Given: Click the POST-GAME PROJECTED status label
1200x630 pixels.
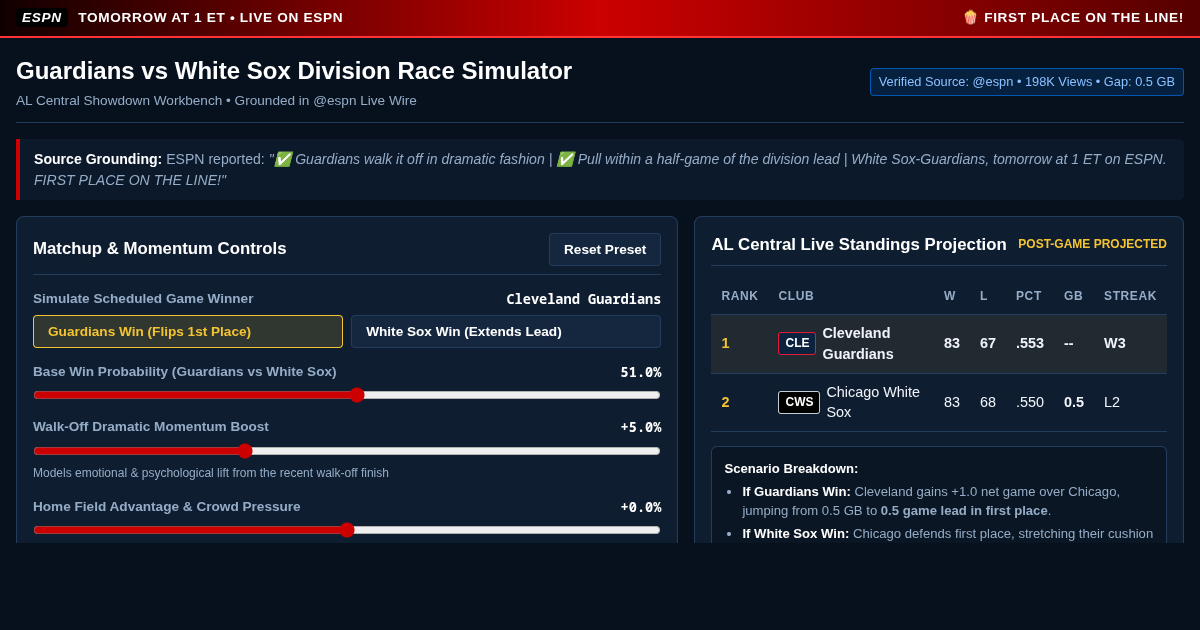Looking at the screenshot, I should click(x=1092, y=244).
